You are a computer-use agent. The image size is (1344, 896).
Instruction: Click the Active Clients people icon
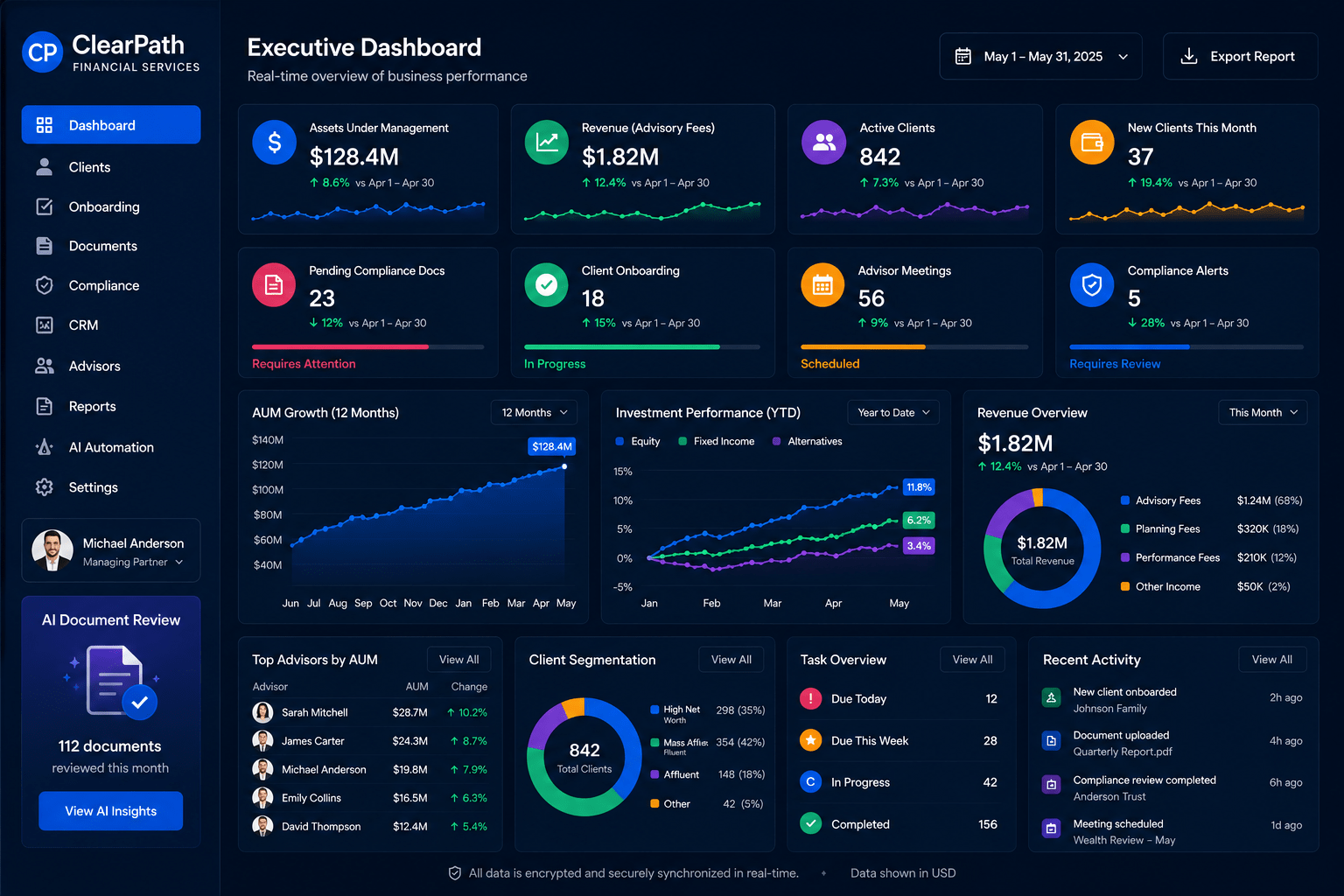click(x=823, y=143)
